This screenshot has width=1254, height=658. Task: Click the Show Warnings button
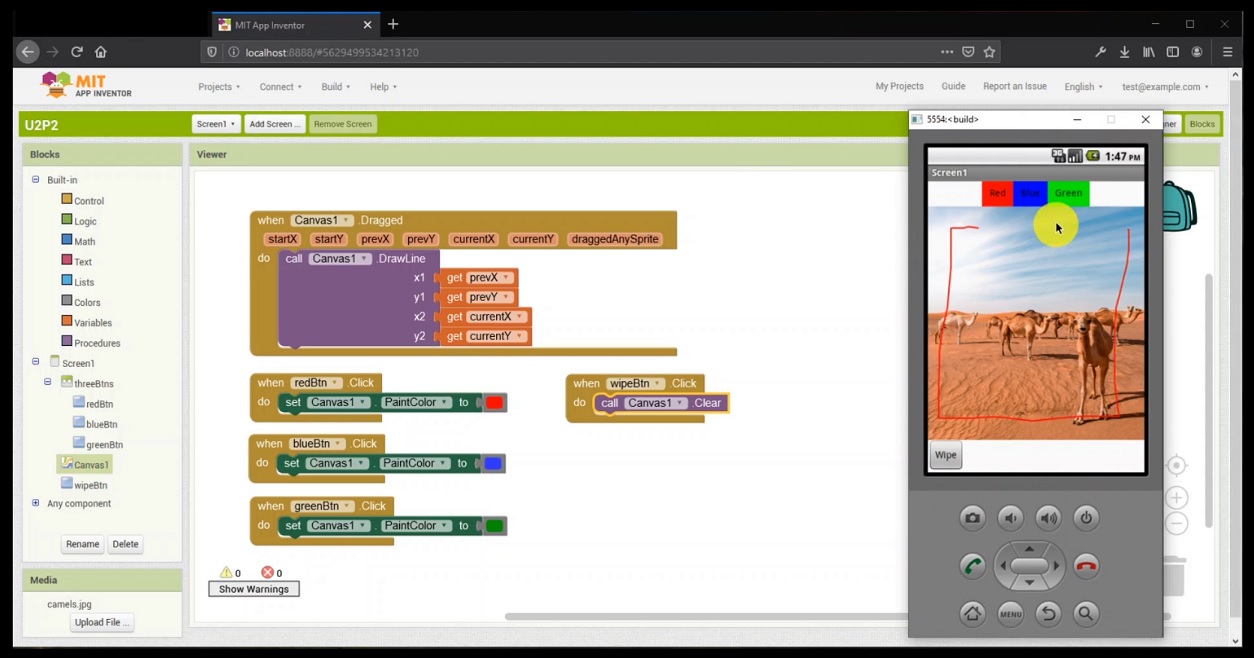[x=254, y=589]
